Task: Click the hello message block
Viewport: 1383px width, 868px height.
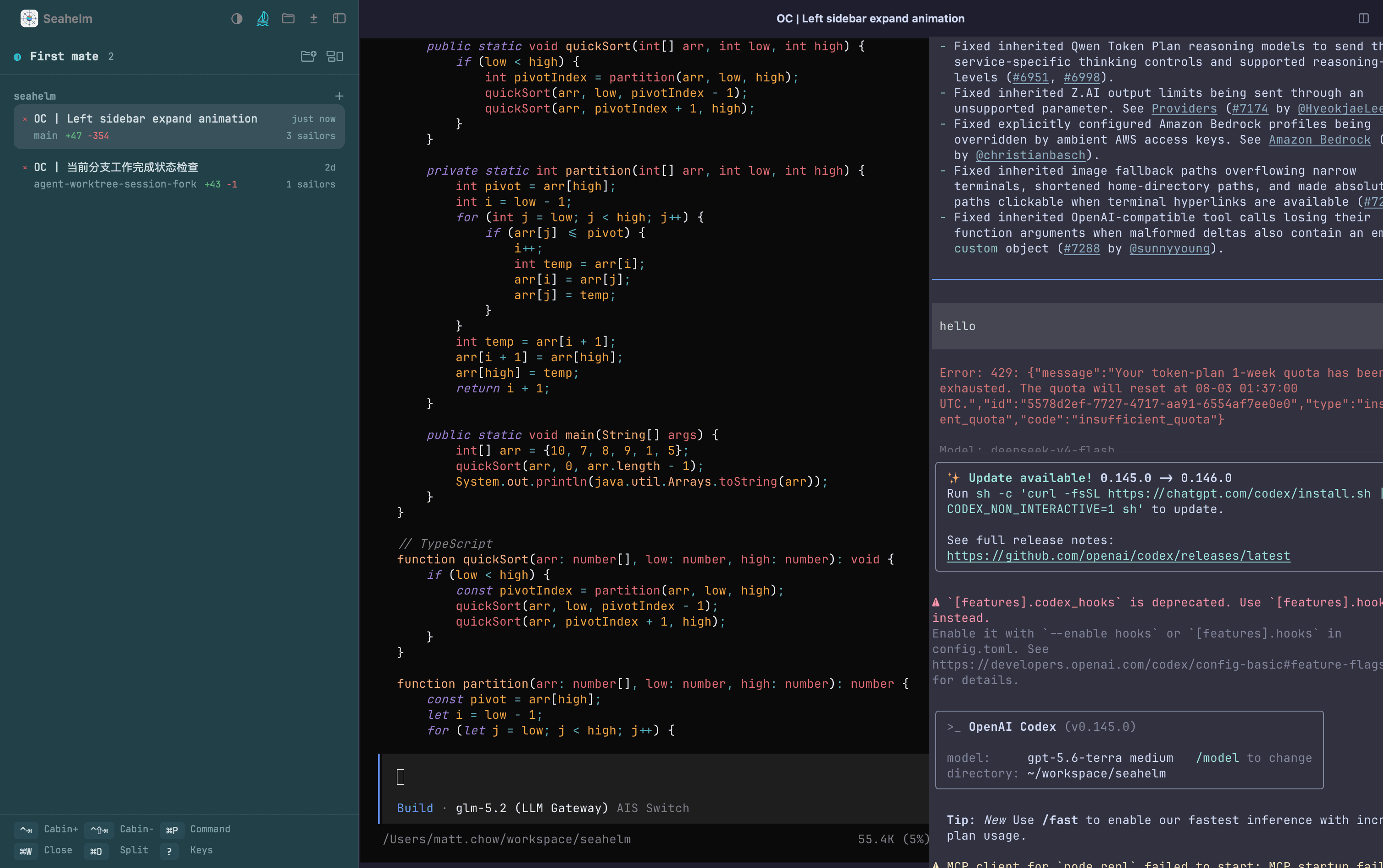Action: coord(1158,326)
